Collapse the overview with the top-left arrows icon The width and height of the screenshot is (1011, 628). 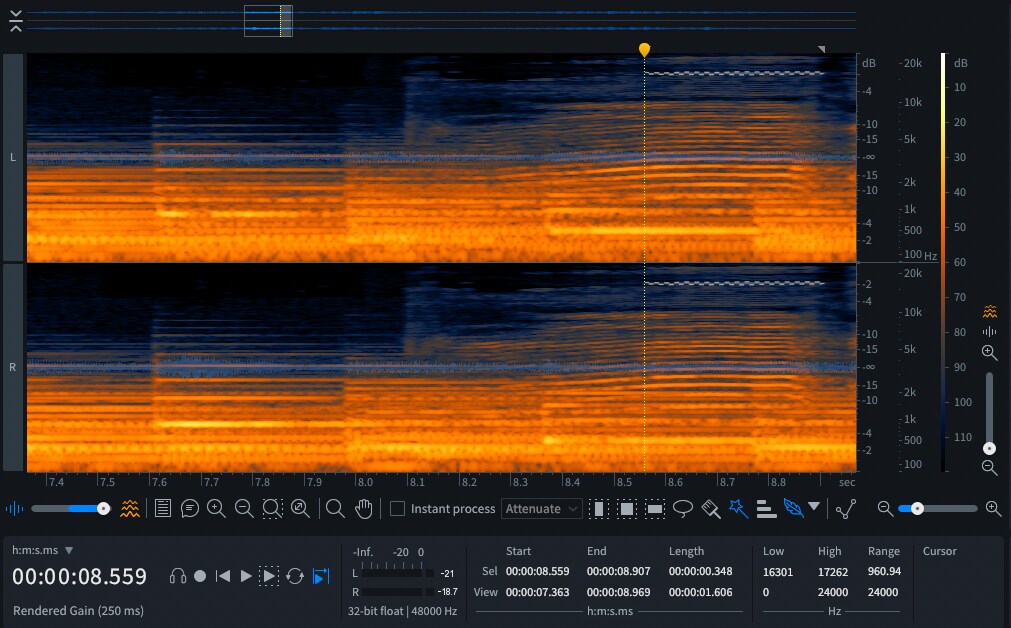point(16,21)
